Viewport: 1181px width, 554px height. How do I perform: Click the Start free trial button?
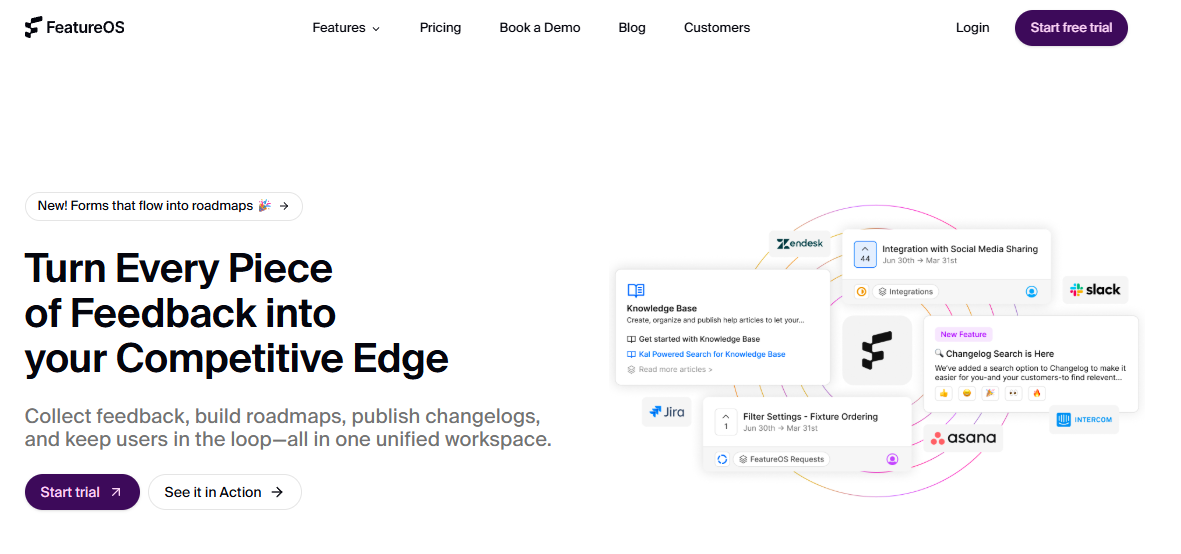click(x=1071, y=28)
